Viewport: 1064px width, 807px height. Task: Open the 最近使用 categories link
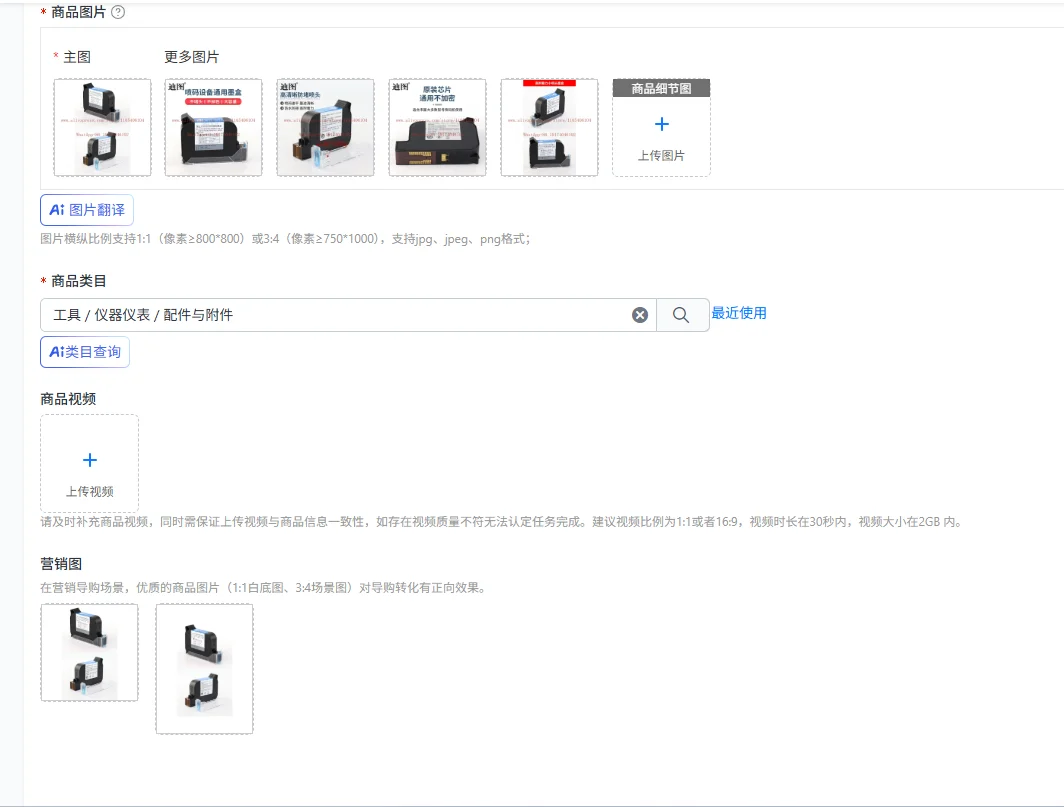pyautogui.click(x=739, y=313)
